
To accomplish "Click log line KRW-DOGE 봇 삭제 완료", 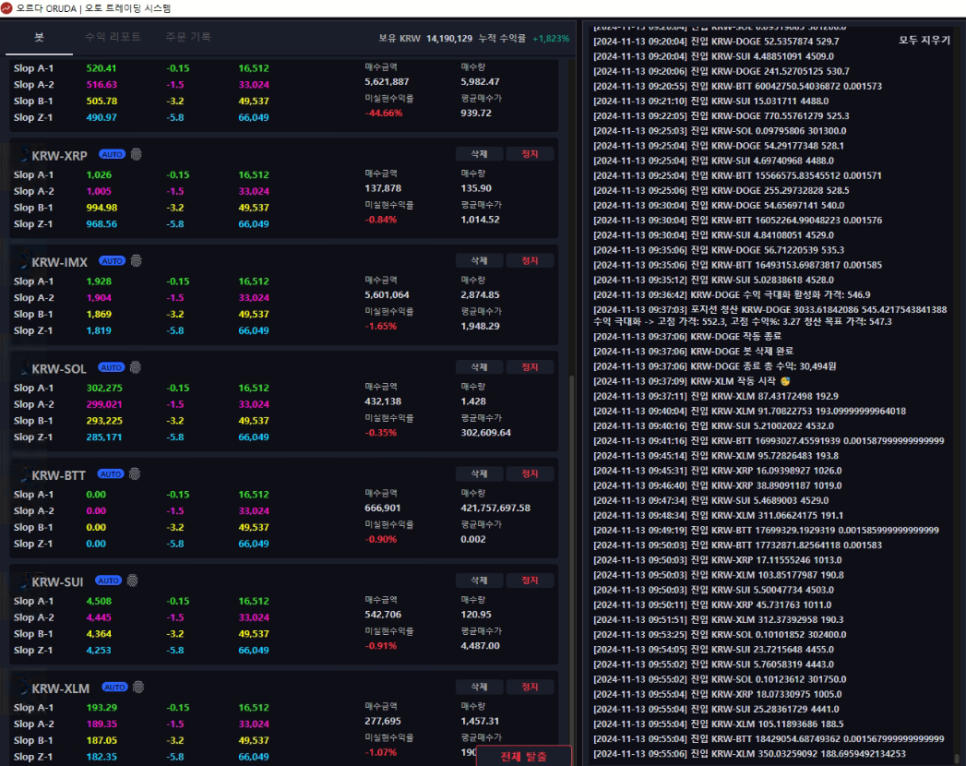I will (693, 351).
